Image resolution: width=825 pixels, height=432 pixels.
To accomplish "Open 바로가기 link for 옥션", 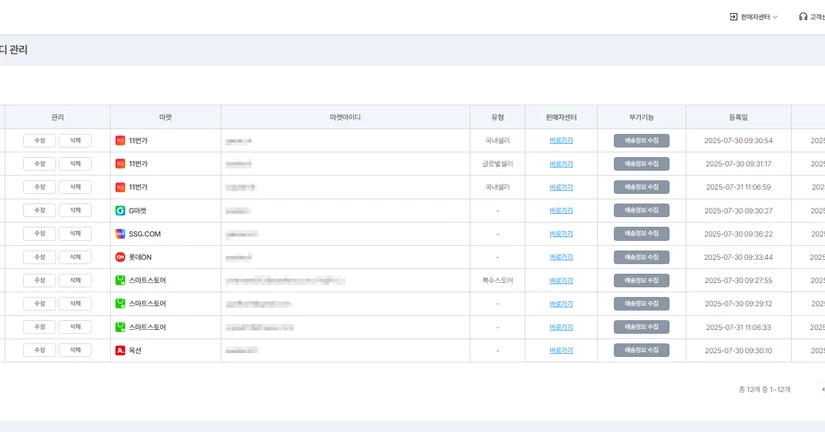I will click(x=561, y=350).
